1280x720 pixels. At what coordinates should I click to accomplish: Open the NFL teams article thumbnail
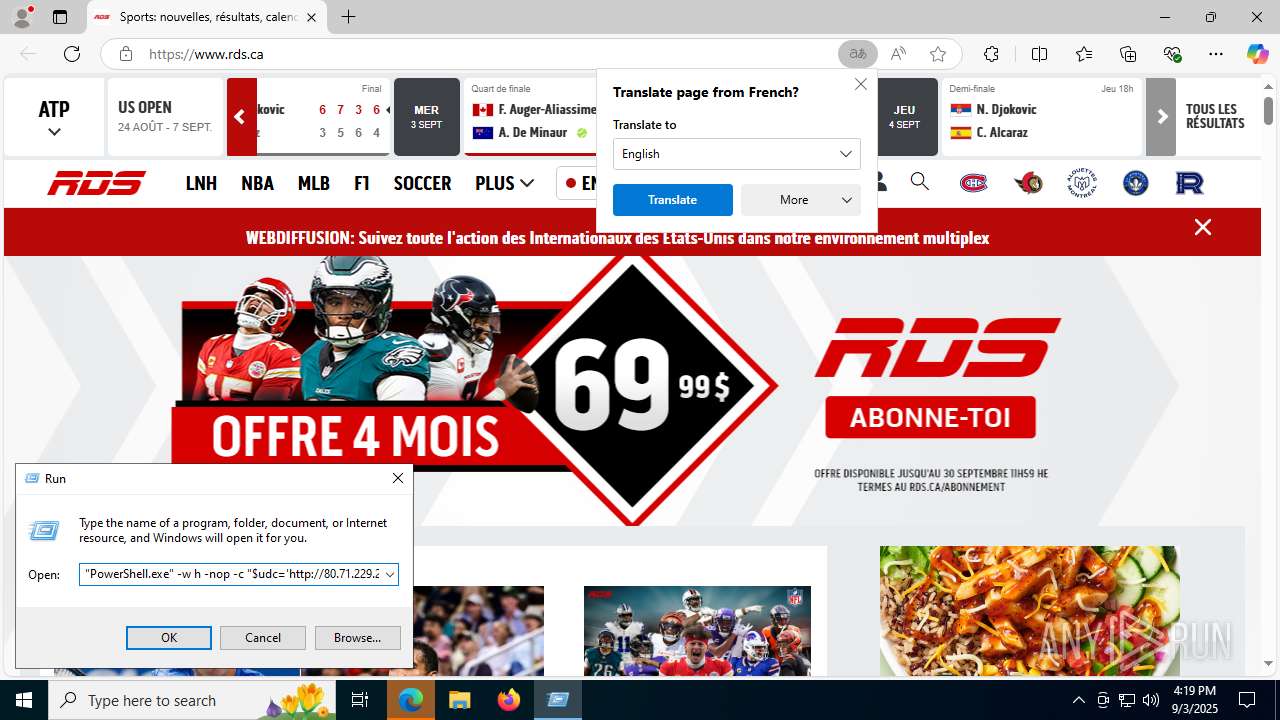tap(697, 631)
